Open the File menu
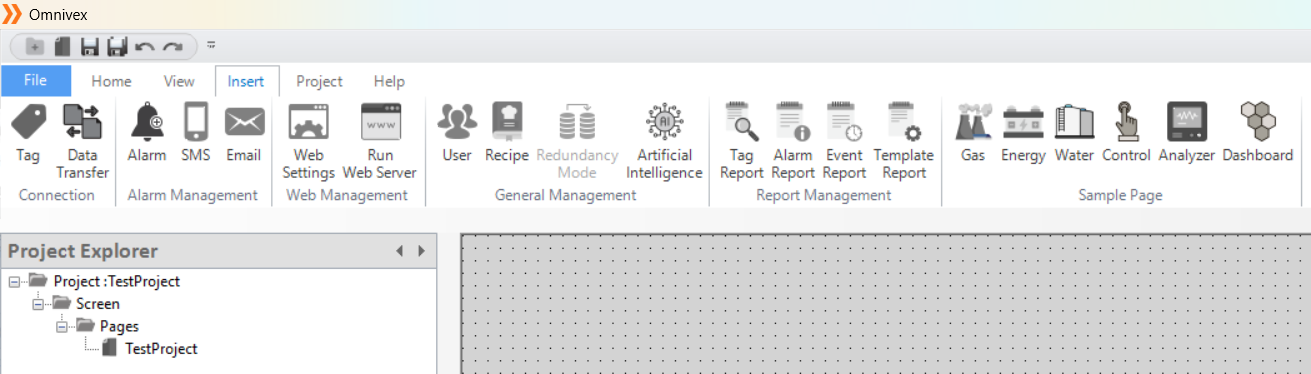 click(36, 81)
